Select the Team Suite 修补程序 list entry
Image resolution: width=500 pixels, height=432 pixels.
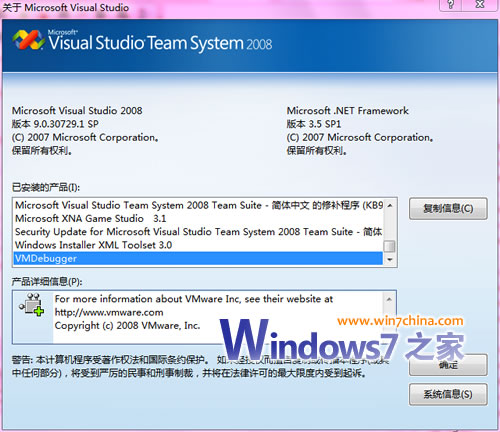pos(198,205)
